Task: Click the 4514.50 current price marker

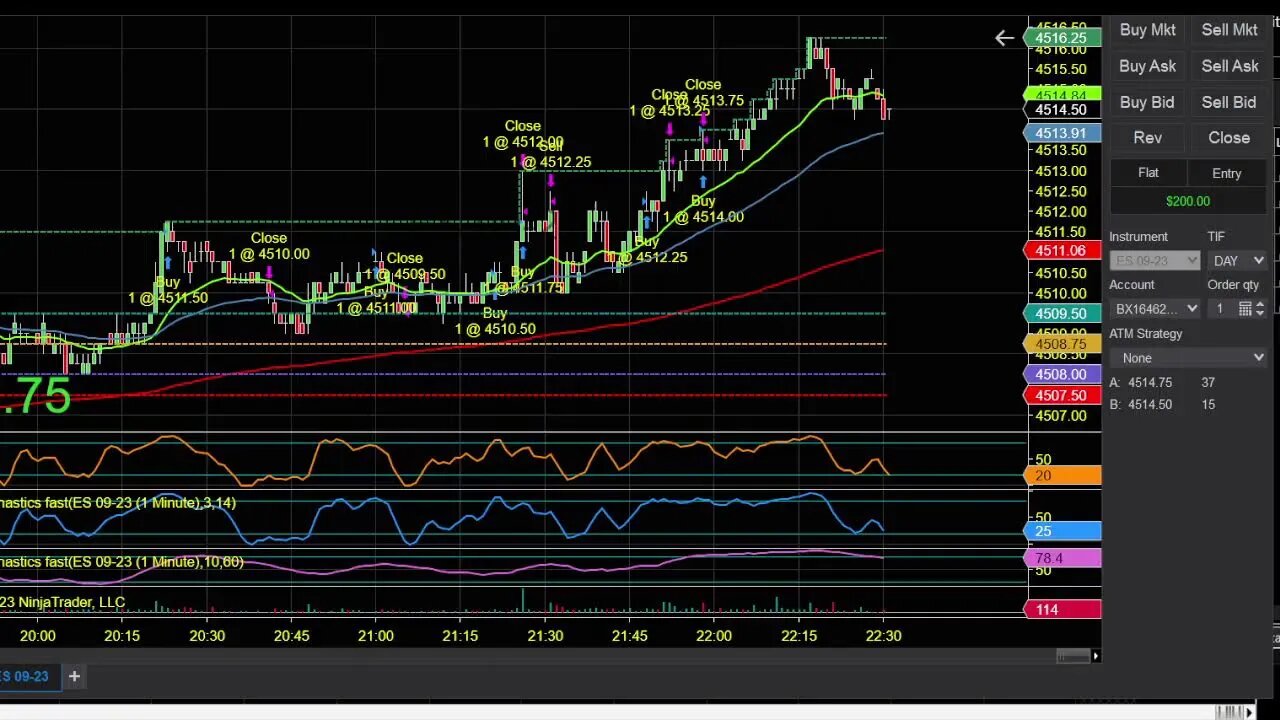Action: (x=1064, y=110)
